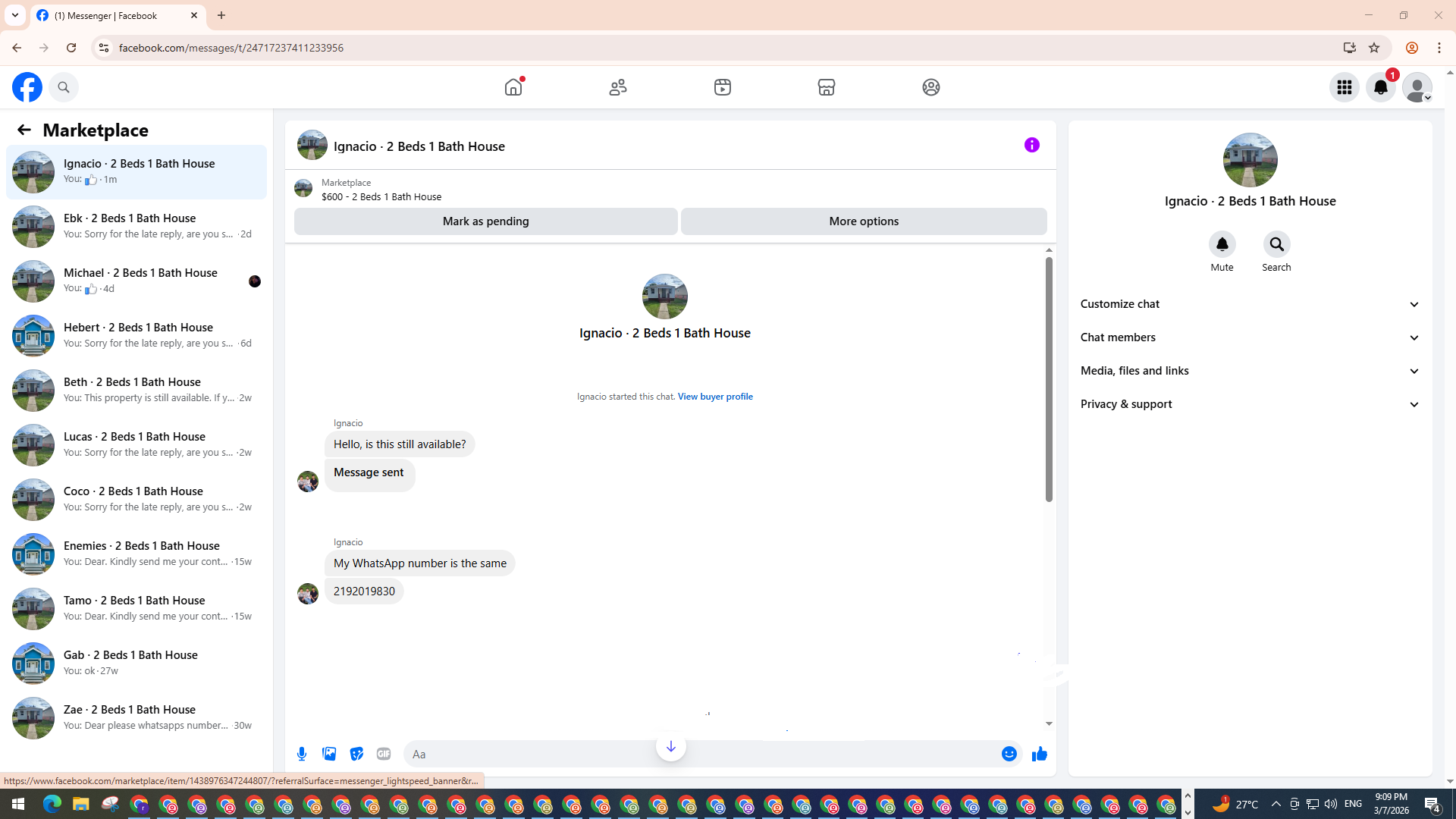Open the Reels video tab
The height and width of the screenshot is (819, 1456).
(723, 87)
